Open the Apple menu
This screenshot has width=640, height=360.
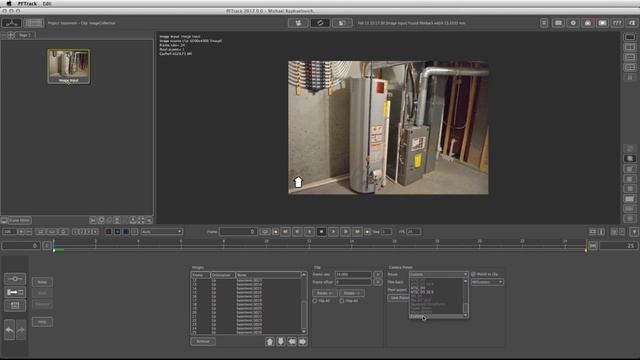coord(9,3)
